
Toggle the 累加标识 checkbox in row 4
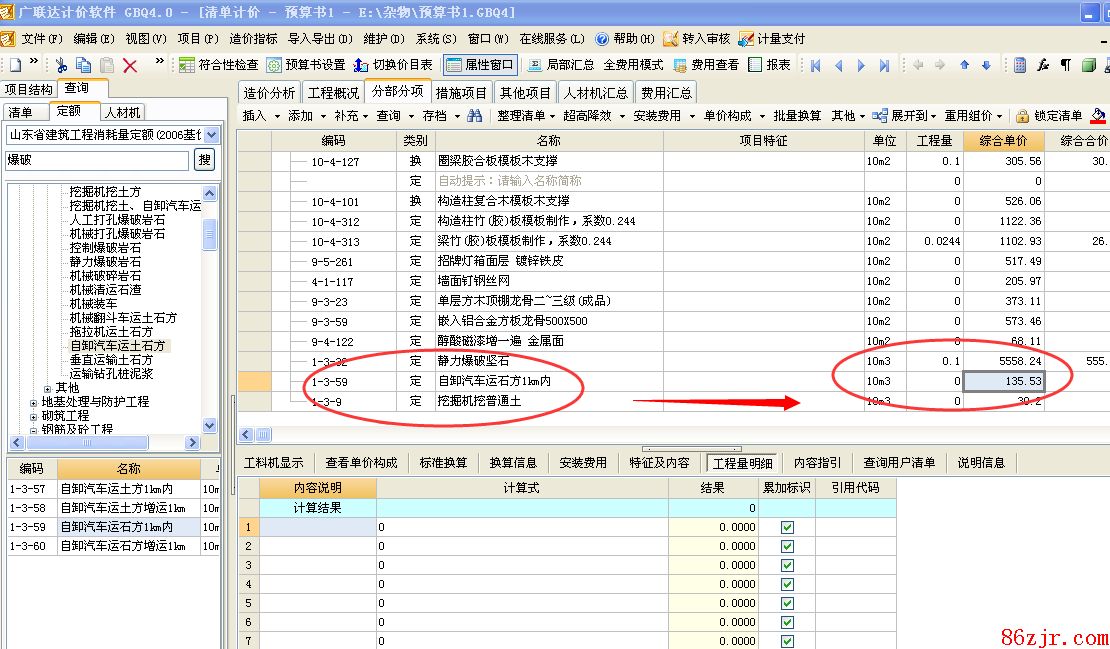coord(787,584)
